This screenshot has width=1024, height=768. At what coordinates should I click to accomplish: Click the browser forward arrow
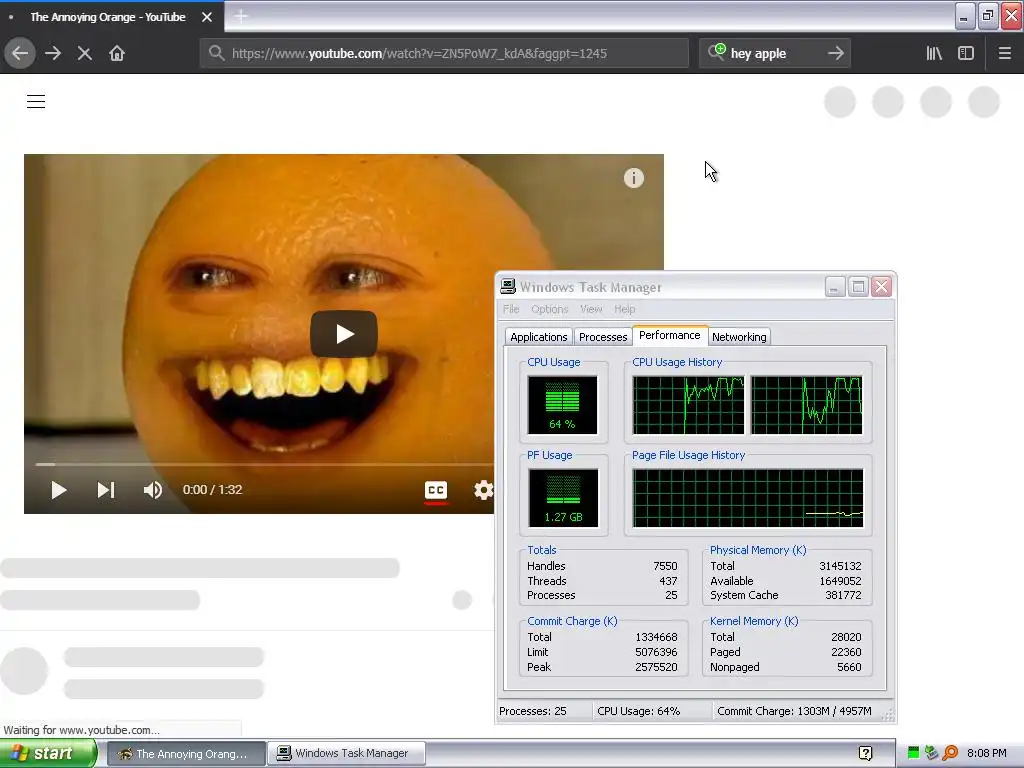click(x=53, y=53)
